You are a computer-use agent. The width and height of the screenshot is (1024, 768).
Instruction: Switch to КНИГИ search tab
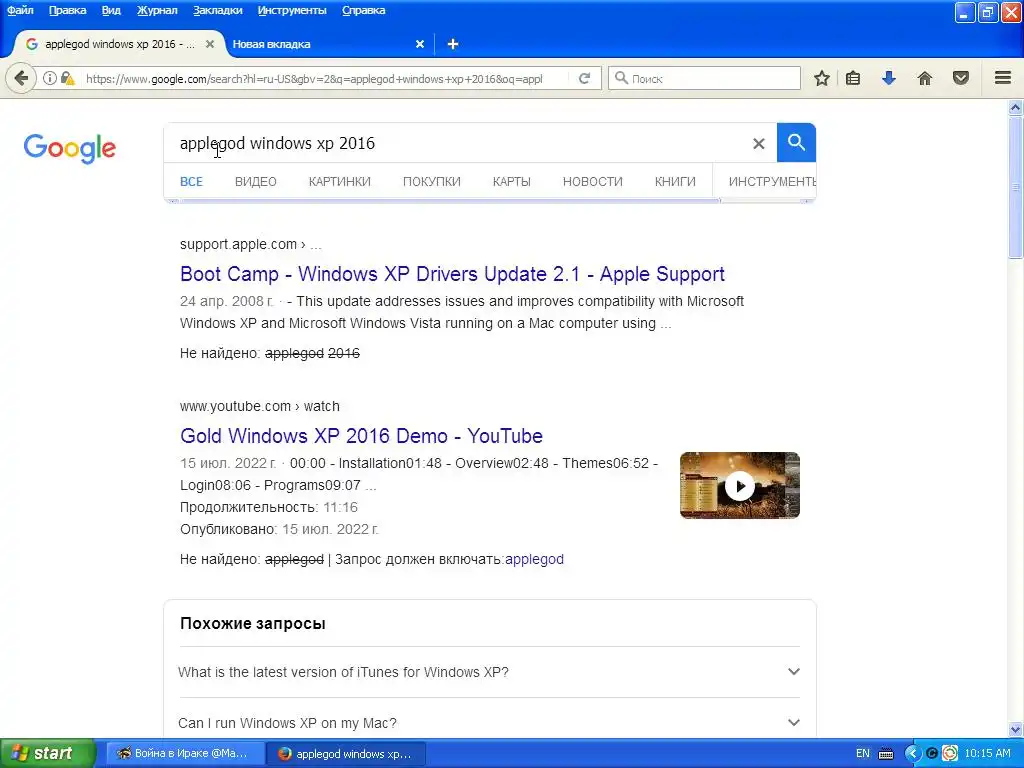point(675,182)
